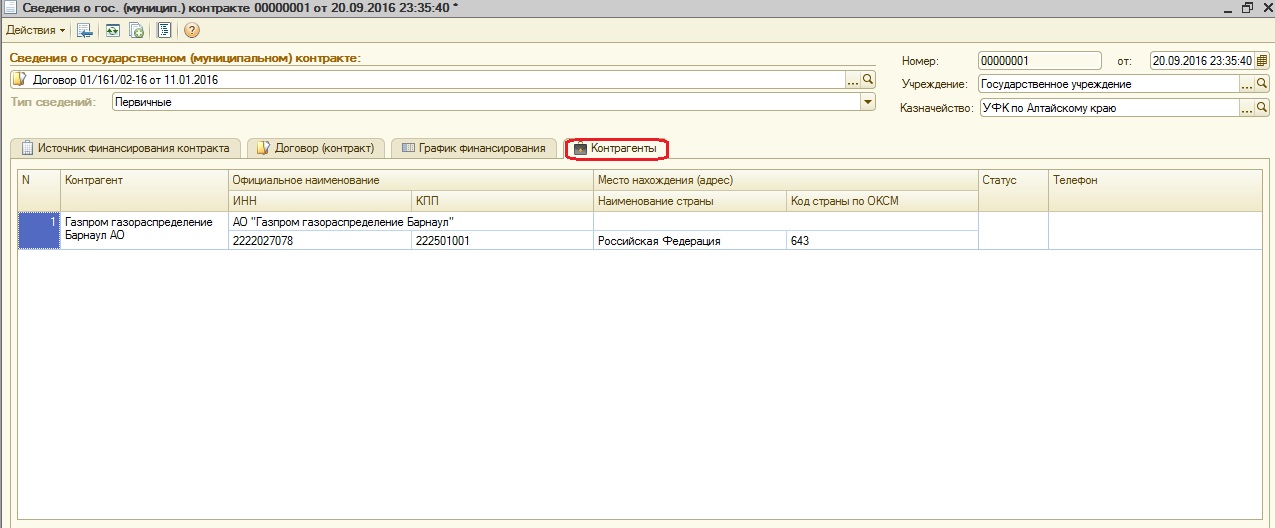The width and height of the screenshot is (1275, 528).
Task: Switch to the График финансирования tab
Action: pyautogui.click(x=473, y=148)
